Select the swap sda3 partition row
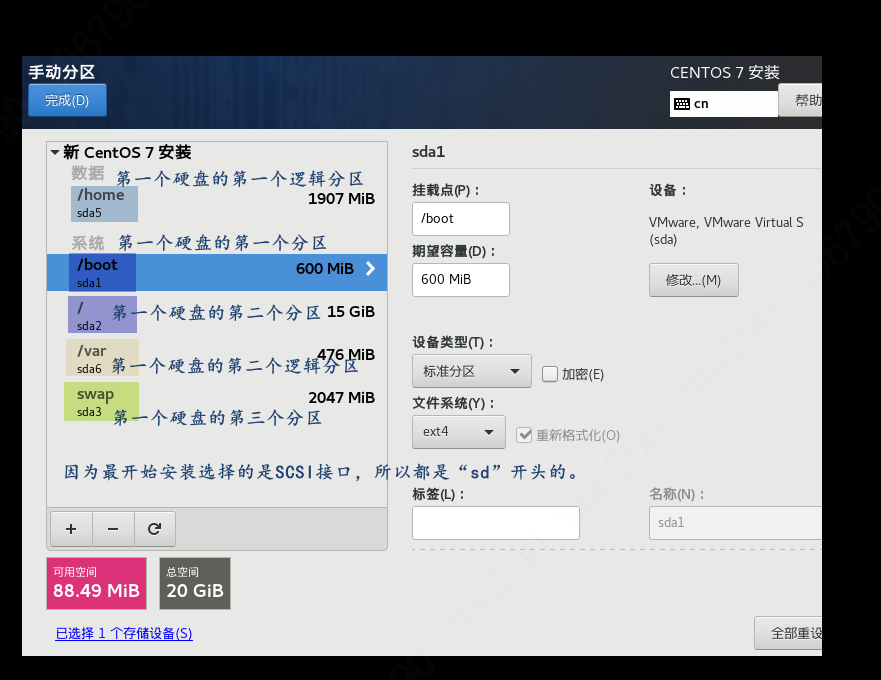This screenshot has height=680, width=881. [x=217, y=401]
